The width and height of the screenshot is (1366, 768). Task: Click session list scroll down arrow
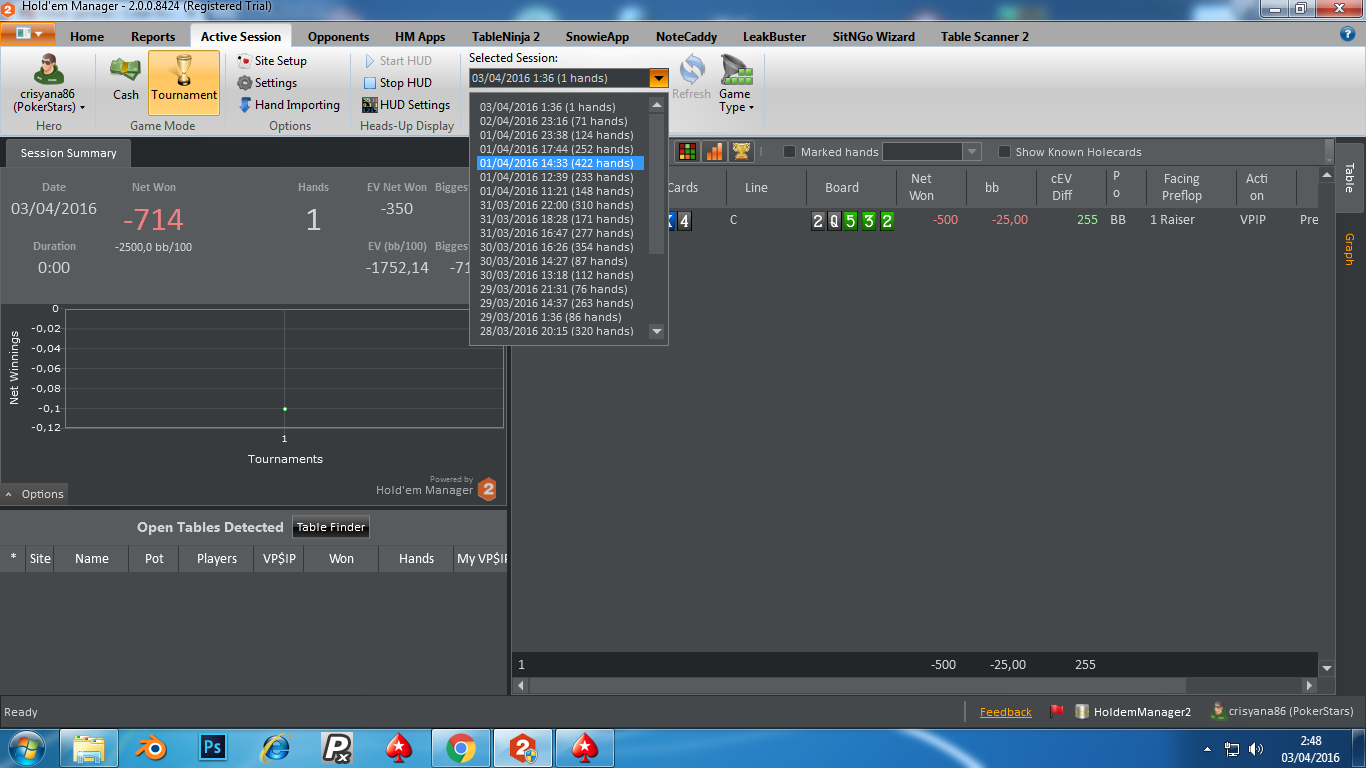point(657,331)
